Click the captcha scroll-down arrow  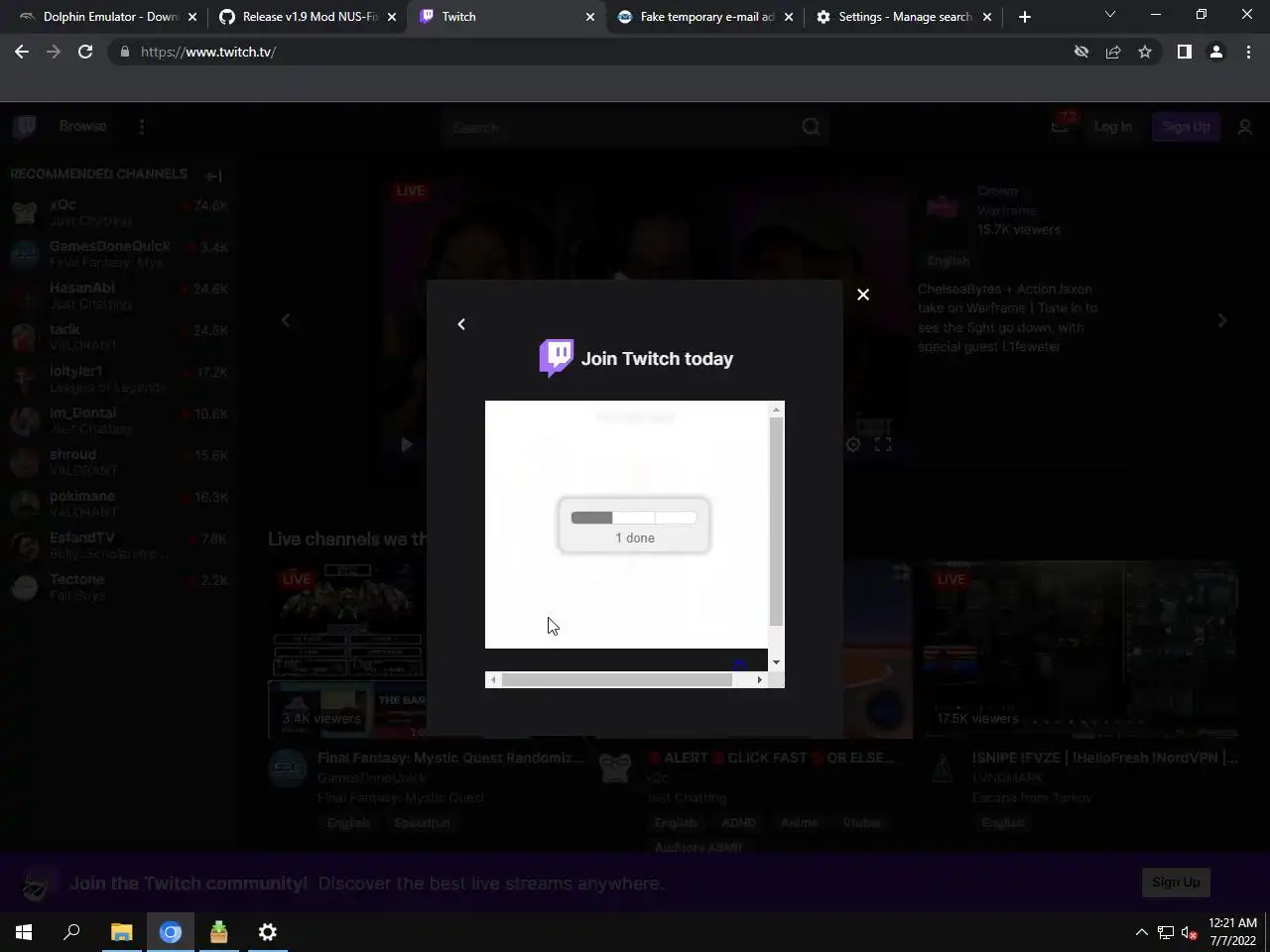[x=776, y=662]
